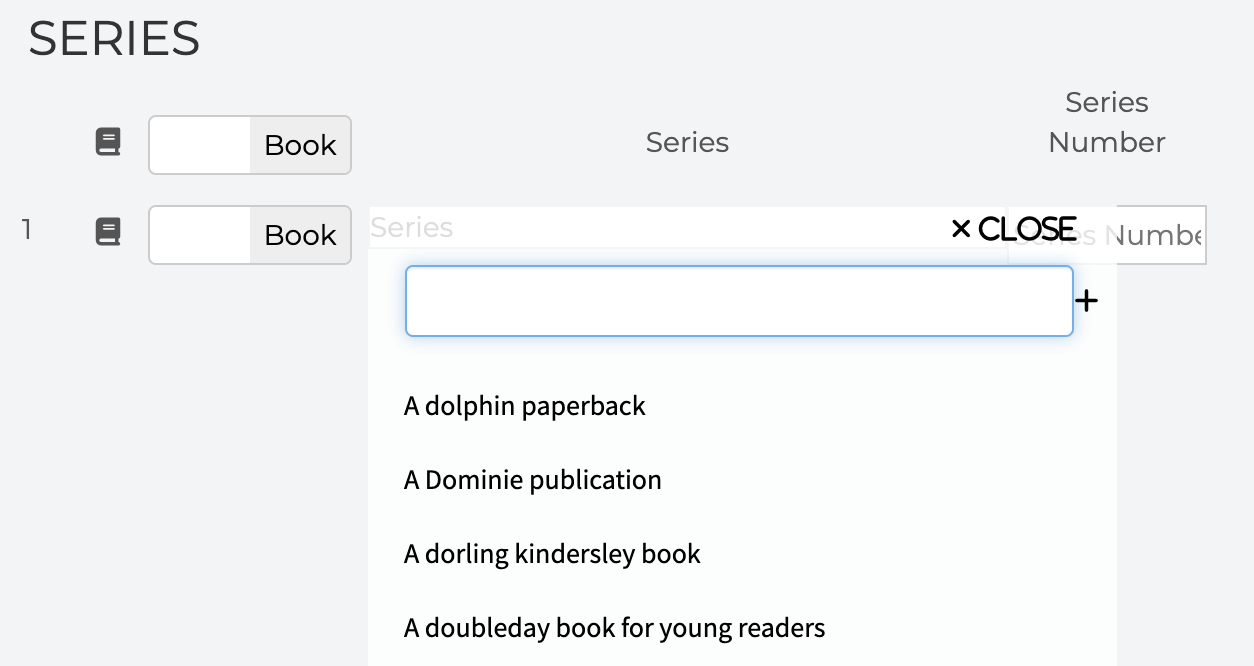This screenshot has height=666, width=1254.
Task: Pick 'A dorling kindersley book' entry
Action: tap(552, 554)
